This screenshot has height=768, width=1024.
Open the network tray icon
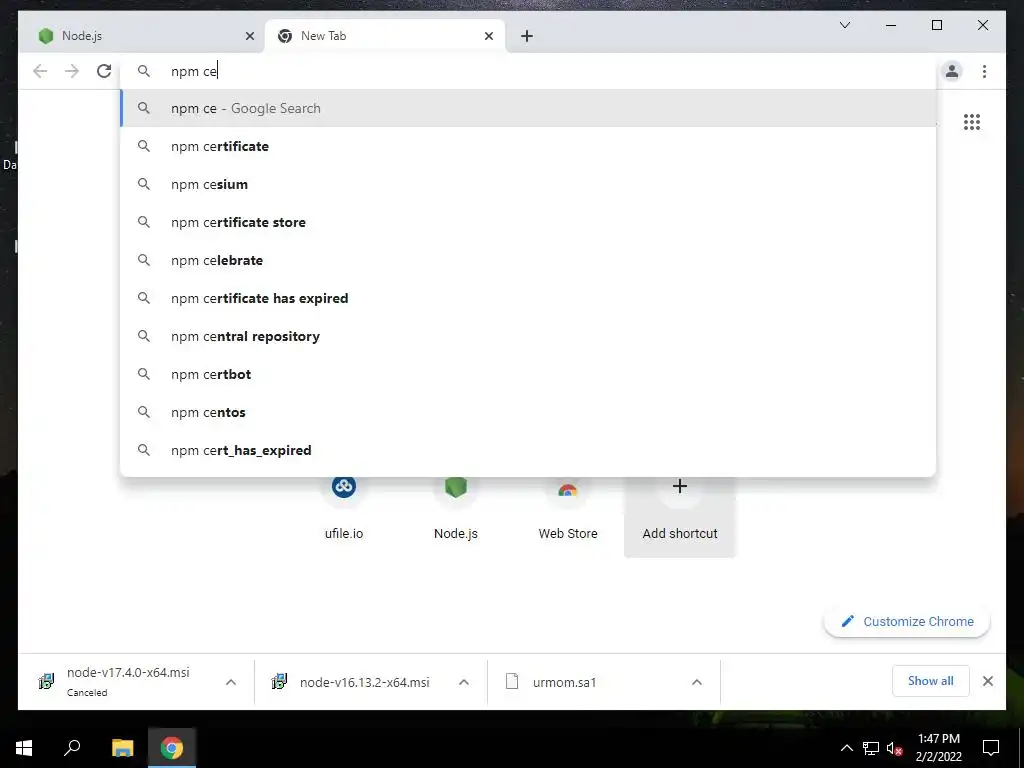coord(871,748)
